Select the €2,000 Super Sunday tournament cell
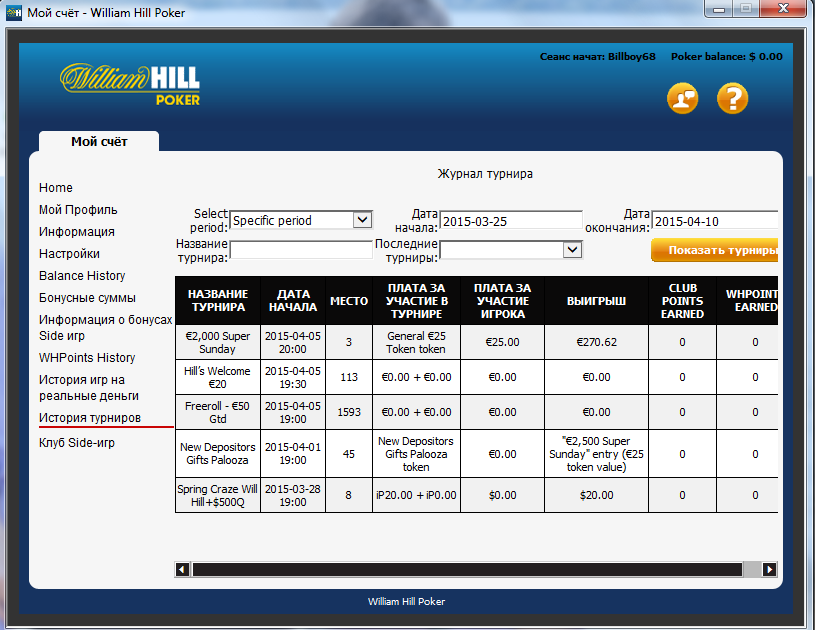The image size is (815, 630). tap(218, 342)
